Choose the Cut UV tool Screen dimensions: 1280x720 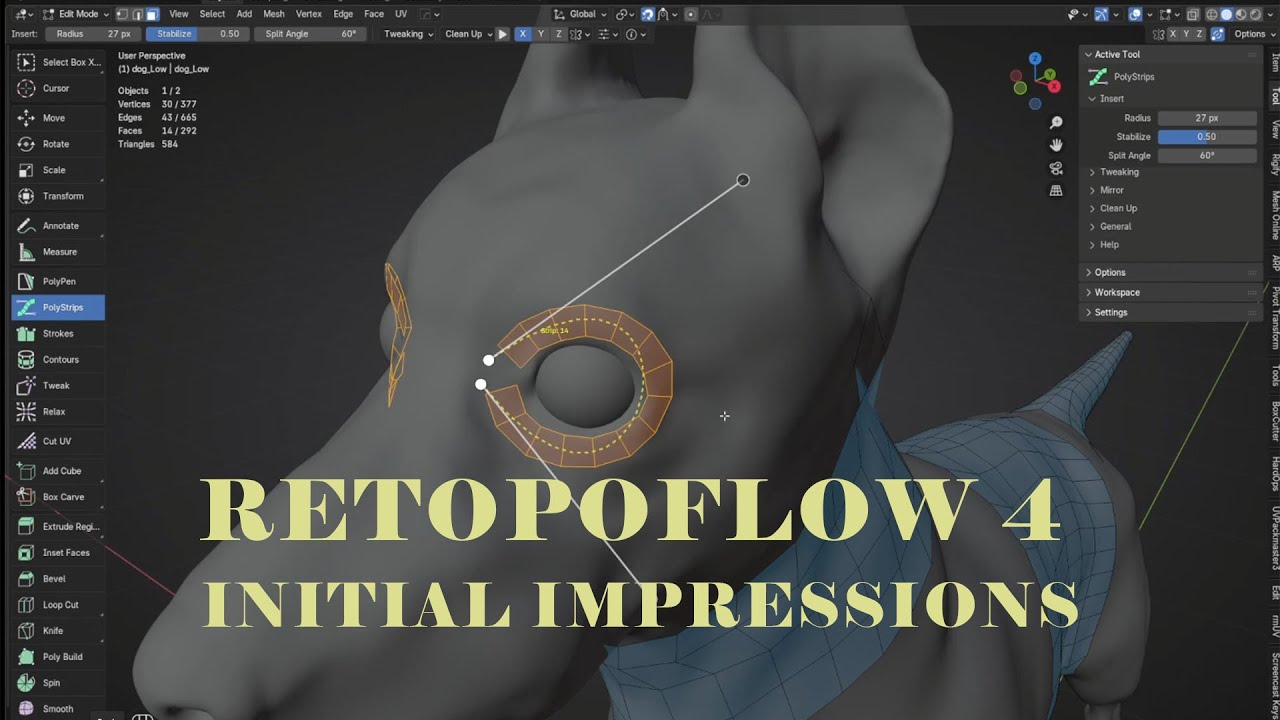tap(58, 441)
